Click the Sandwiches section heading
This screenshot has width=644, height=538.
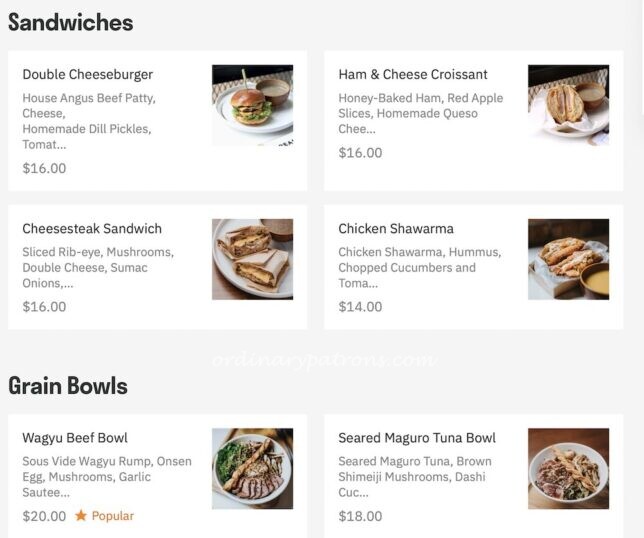[x=71, y=22]
